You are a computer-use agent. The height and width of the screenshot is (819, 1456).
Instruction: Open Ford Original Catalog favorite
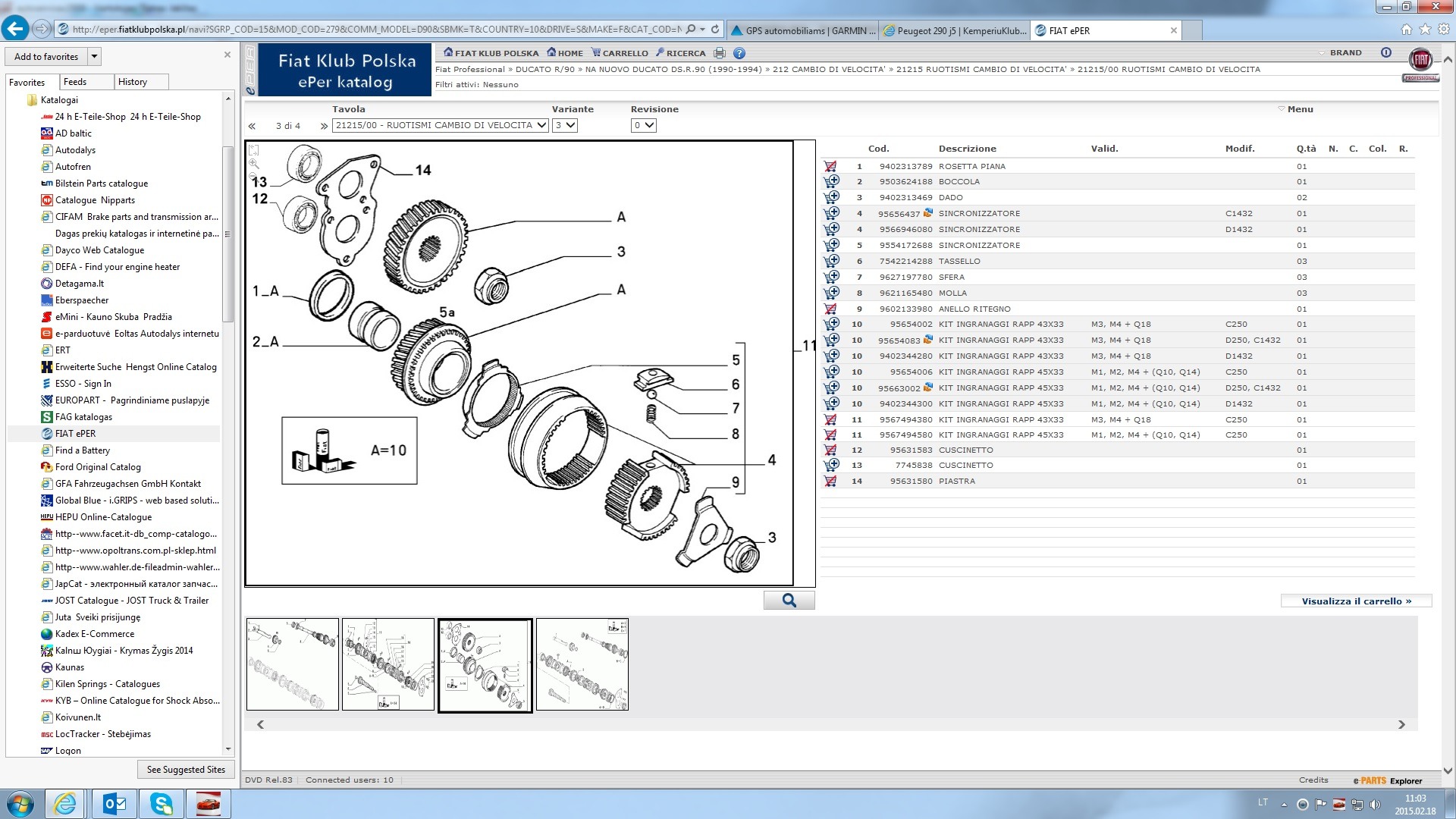(x=98, y=467)
